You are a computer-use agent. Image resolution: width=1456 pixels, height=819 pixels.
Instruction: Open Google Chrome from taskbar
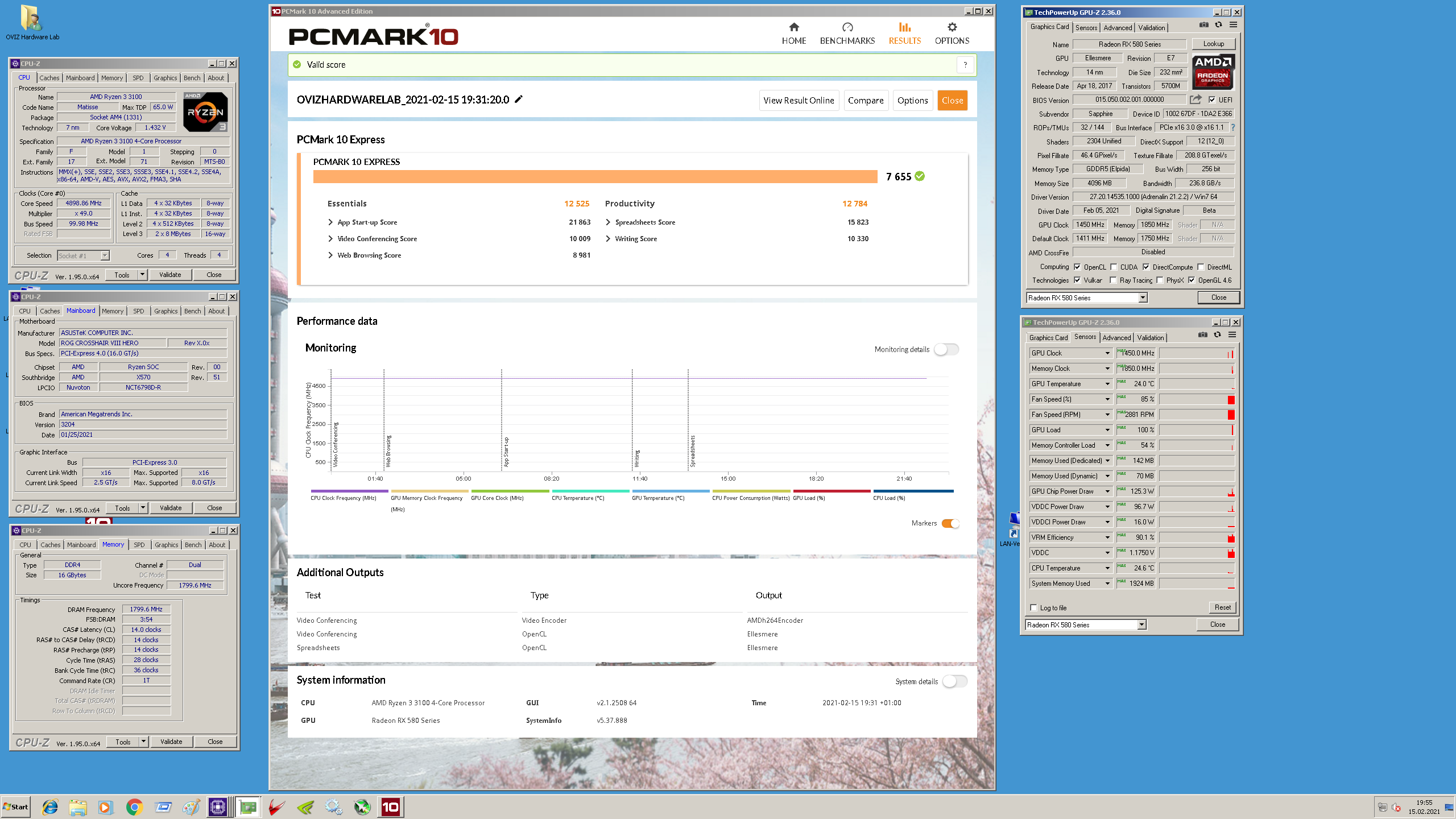point(134,807)
